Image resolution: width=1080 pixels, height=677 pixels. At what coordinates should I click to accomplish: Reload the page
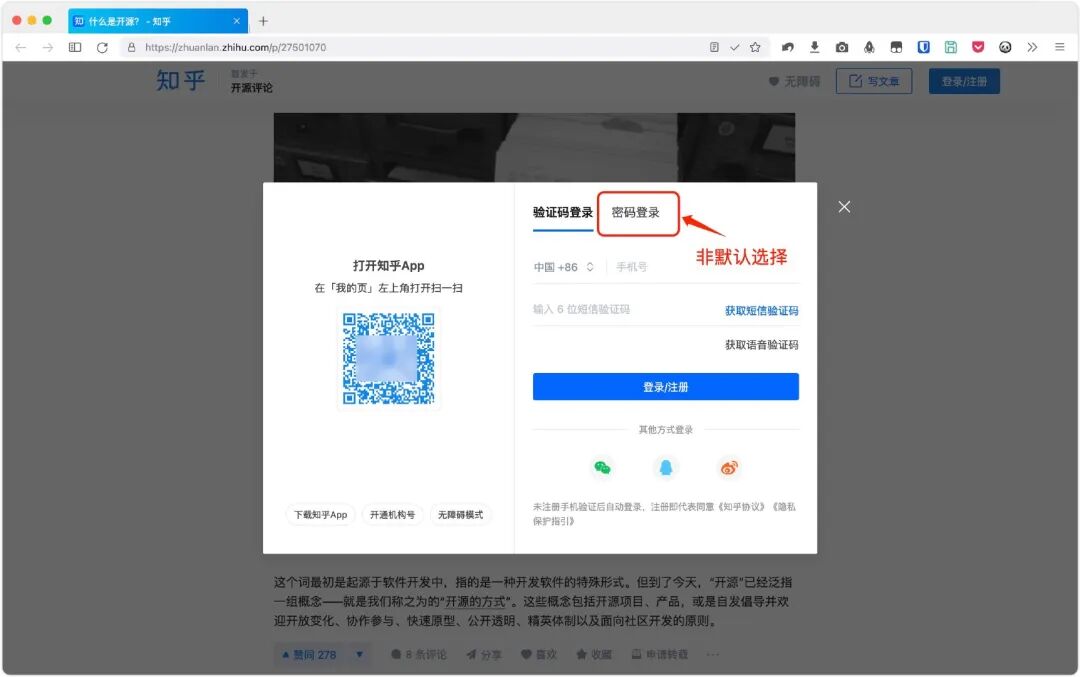coord(102,48)
